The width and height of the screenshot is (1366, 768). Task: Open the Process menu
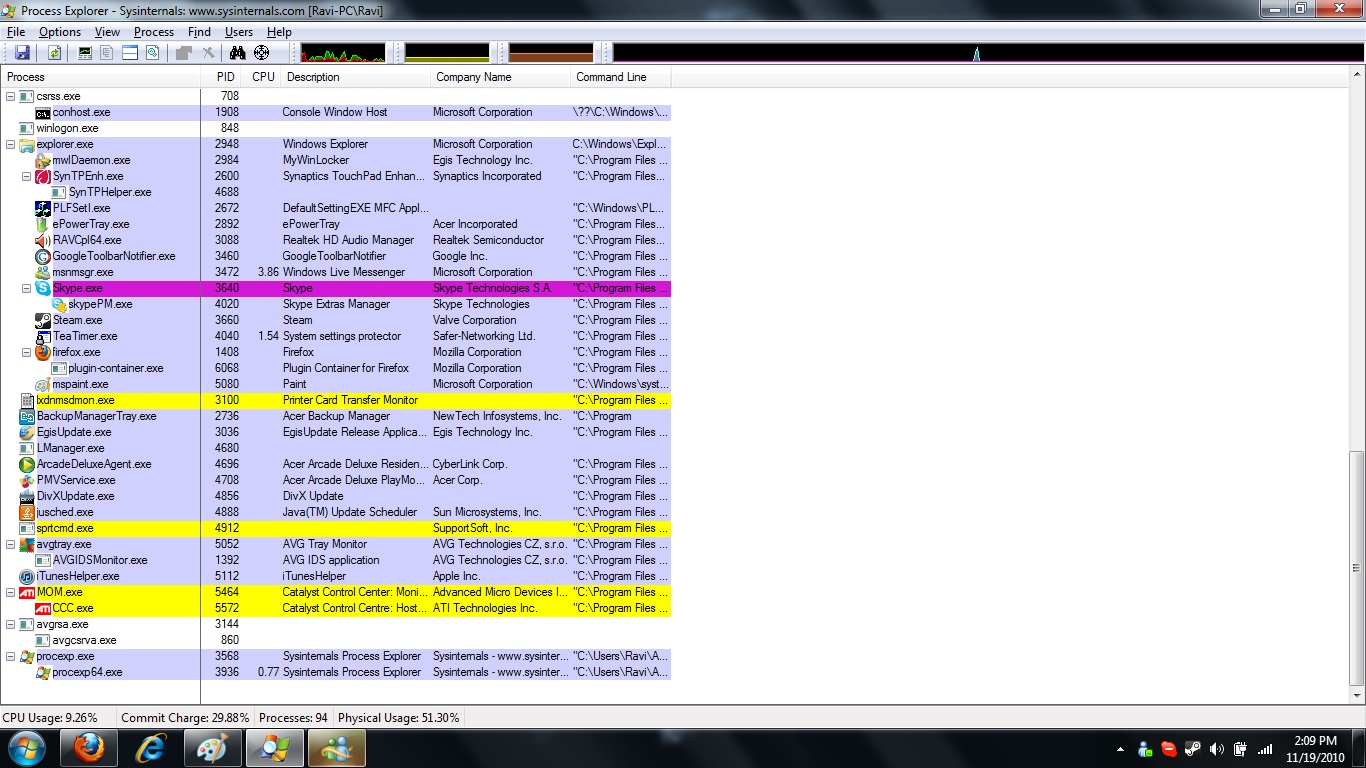[154, 32]
